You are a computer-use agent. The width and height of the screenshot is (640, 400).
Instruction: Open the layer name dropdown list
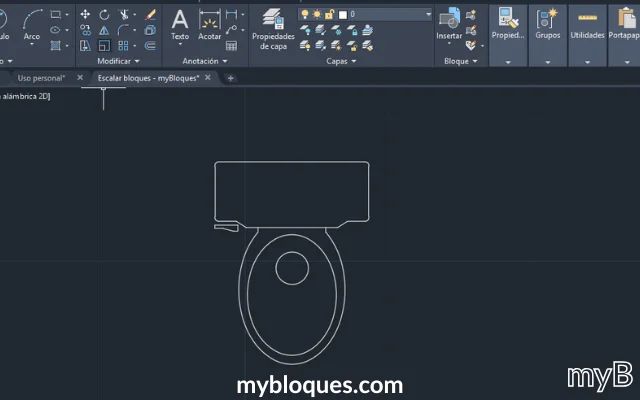428,15
